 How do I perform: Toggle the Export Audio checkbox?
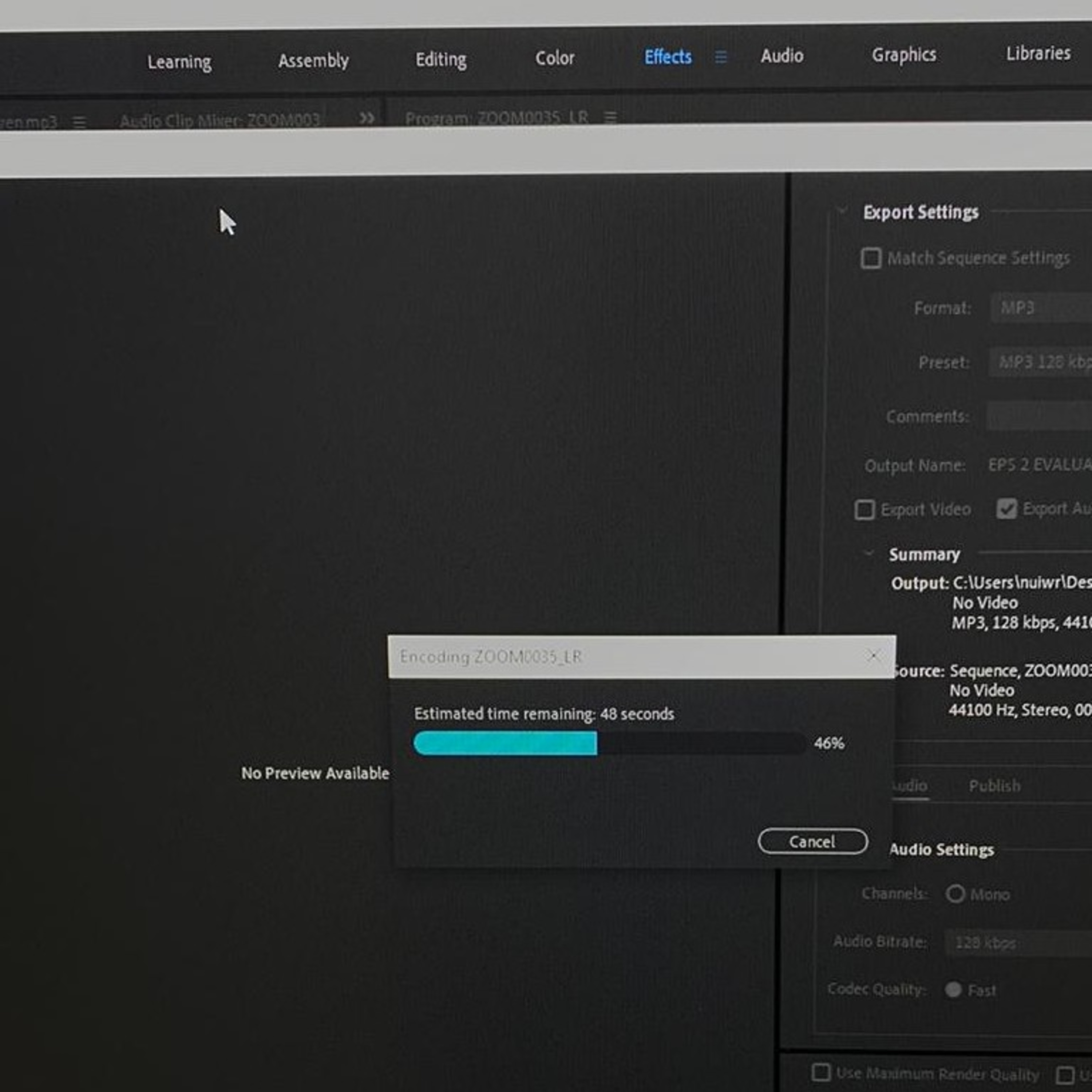1007,509
